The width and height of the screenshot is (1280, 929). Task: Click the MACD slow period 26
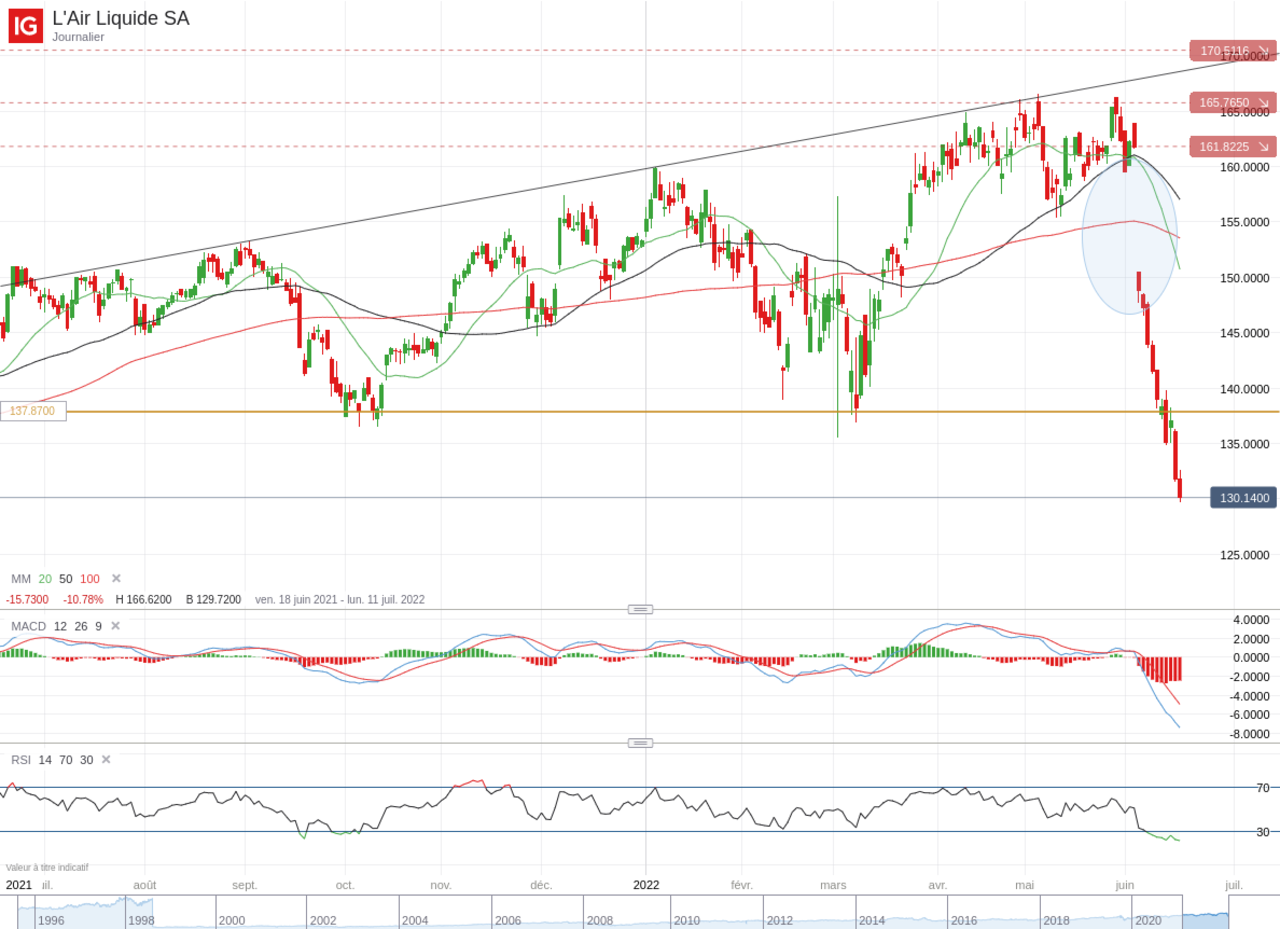81,626
